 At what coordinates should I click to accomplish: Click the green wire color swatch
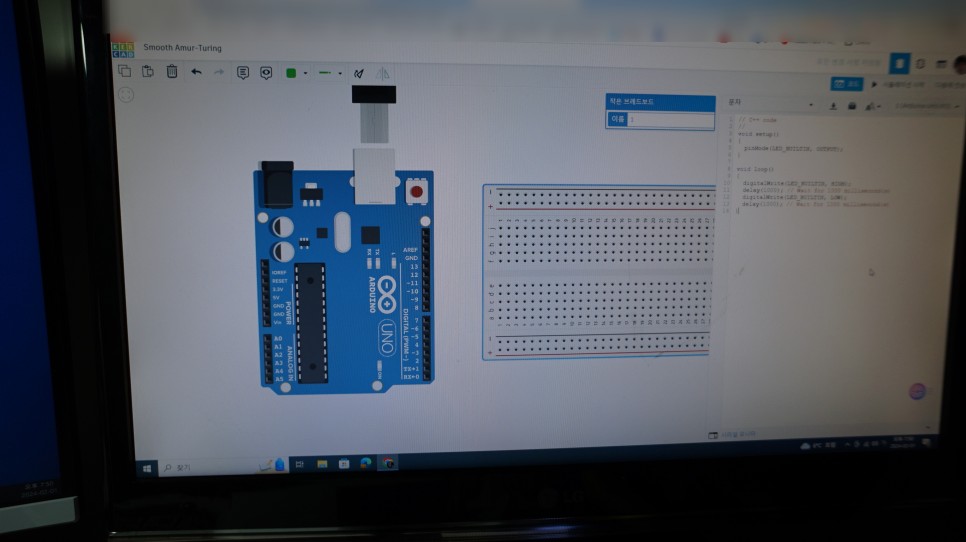click(x=291, y=73)
